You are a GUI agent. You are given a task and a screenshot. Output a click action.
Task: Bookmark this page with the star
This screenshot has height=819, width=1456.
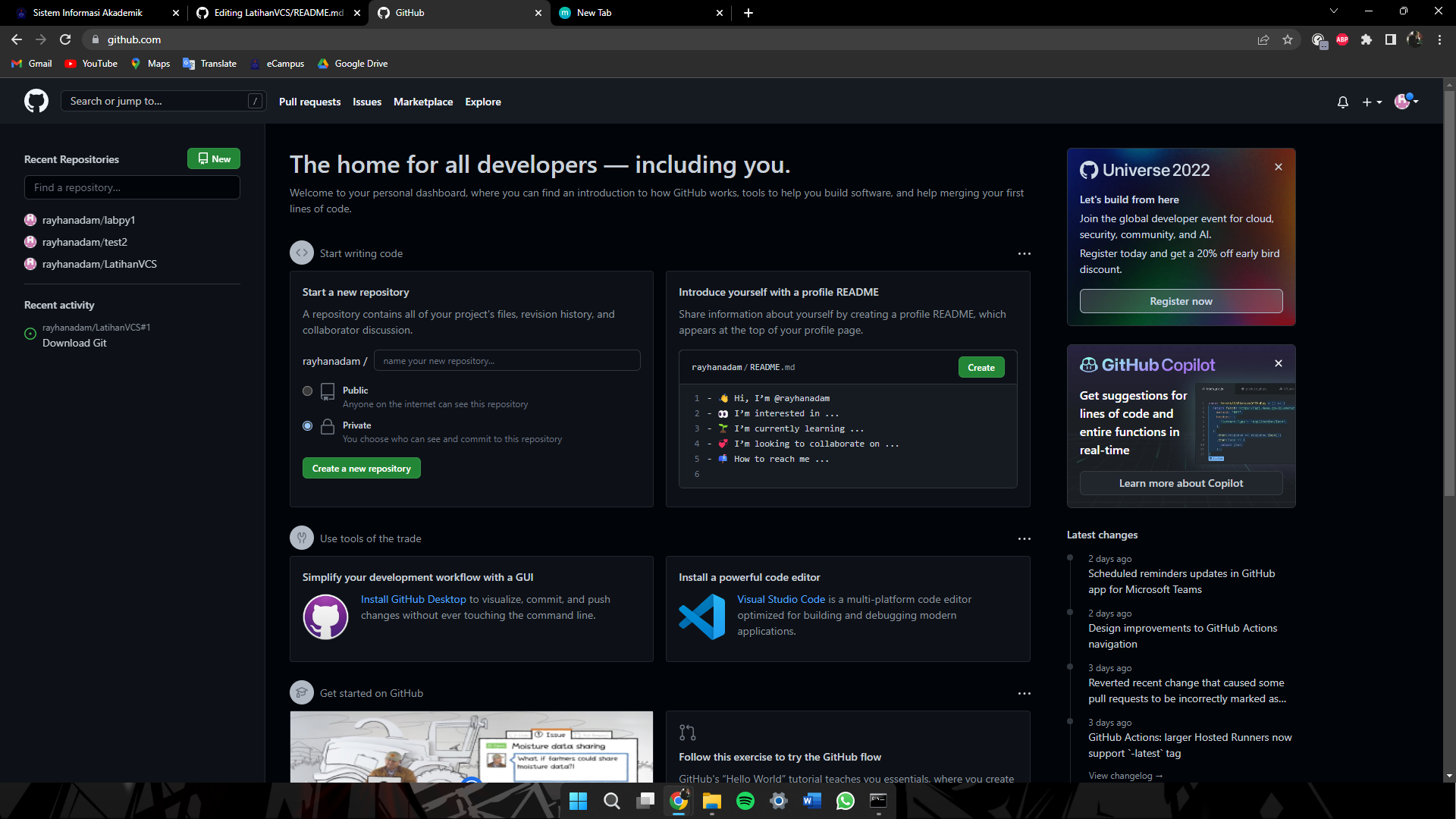[x=1288, y=39]
